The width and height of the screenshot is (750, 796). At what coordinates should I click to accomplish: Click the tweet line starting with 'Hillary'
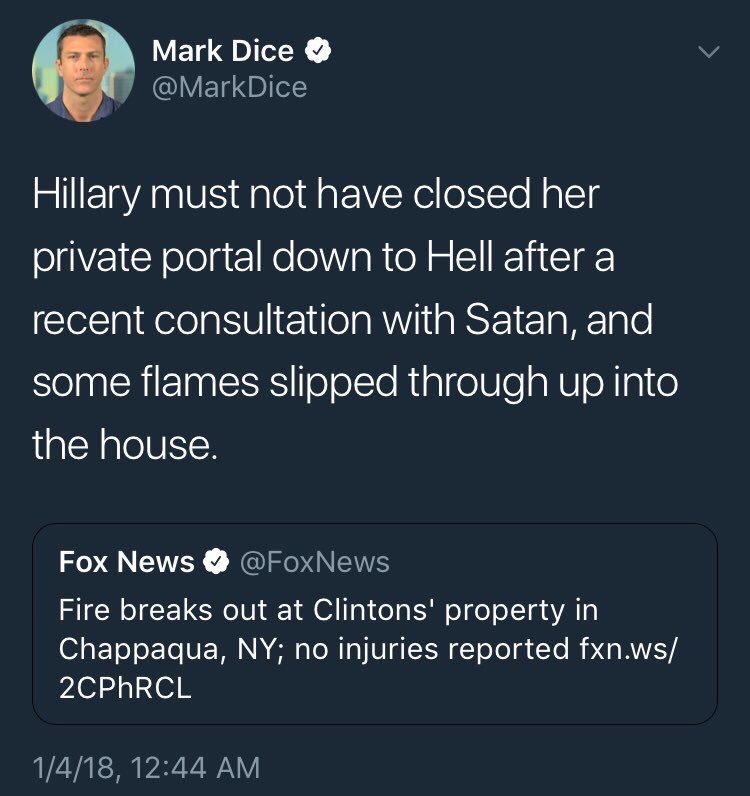click(316, 194)
